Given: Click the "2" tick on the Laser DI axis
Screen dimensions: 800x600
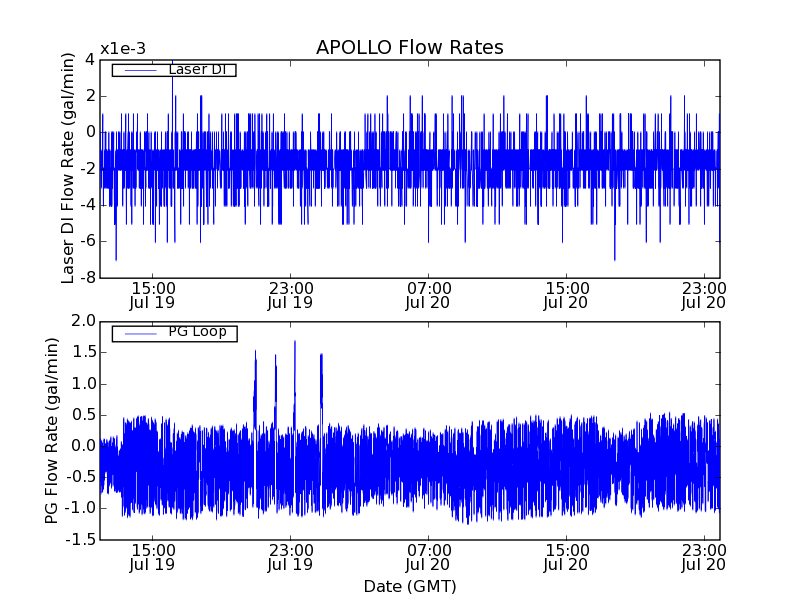Looking at the screenshot, I should click(90, 96).
